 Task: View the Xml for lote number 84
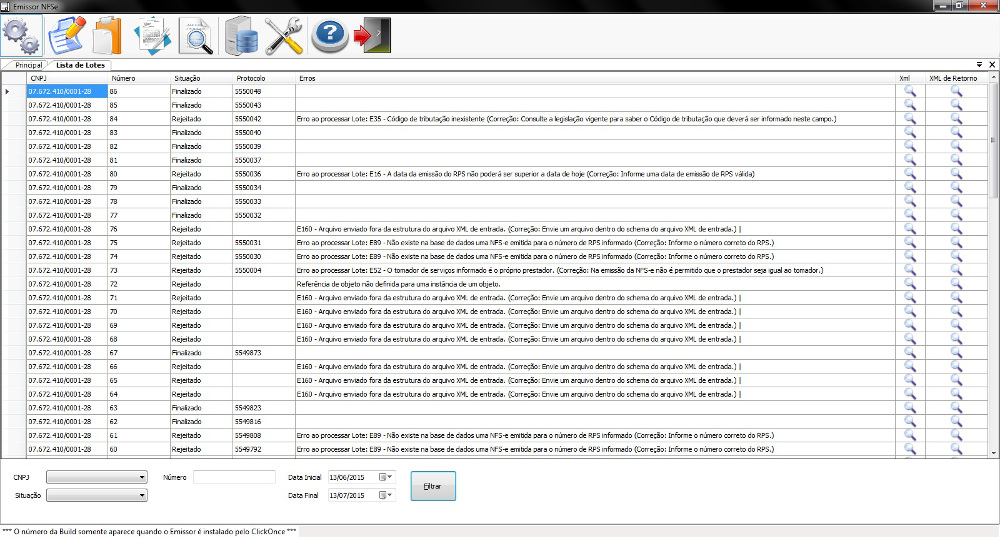[x=909, y=118]
